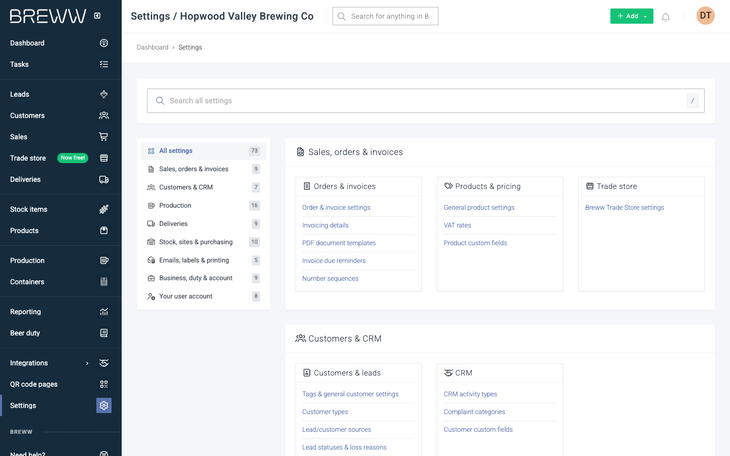Select Production settings category
The width and height of the screenshot is (730, 456).
click(203, 205)
